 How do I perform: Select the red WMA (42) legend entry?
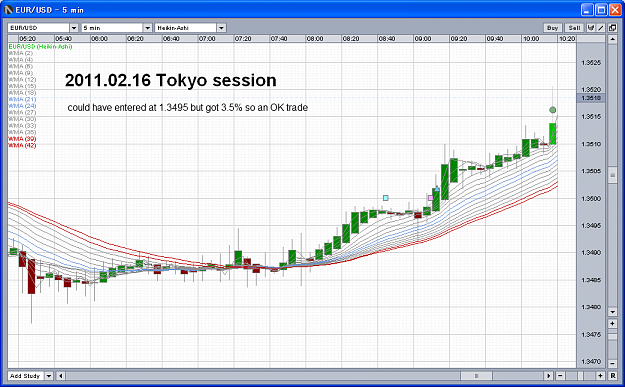tap(22, 145)
